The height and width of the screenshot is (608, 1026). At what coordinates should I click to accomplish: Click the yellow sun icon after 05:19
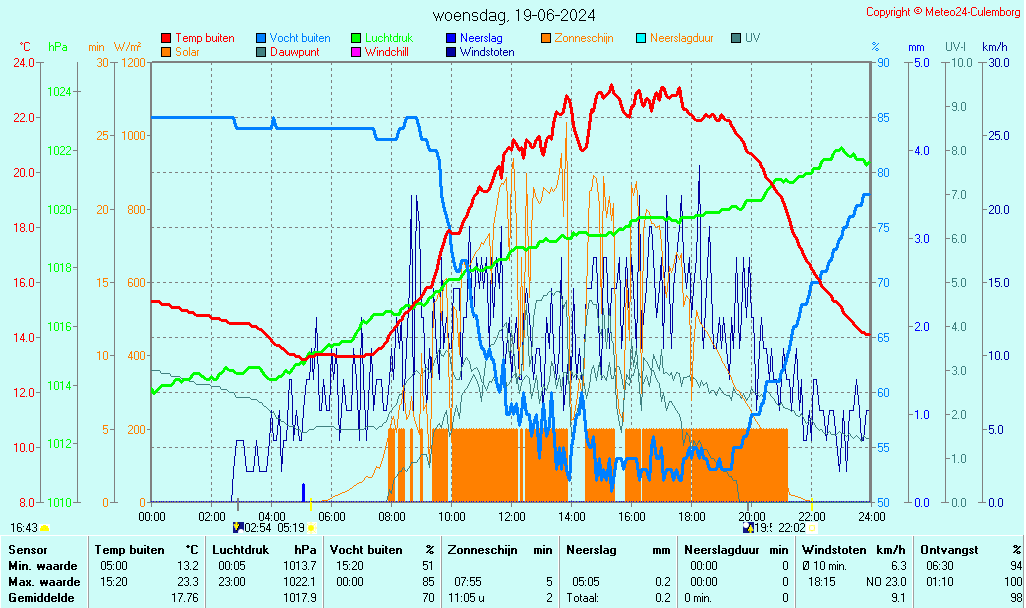pyautogui.click(x=311, y=527)
